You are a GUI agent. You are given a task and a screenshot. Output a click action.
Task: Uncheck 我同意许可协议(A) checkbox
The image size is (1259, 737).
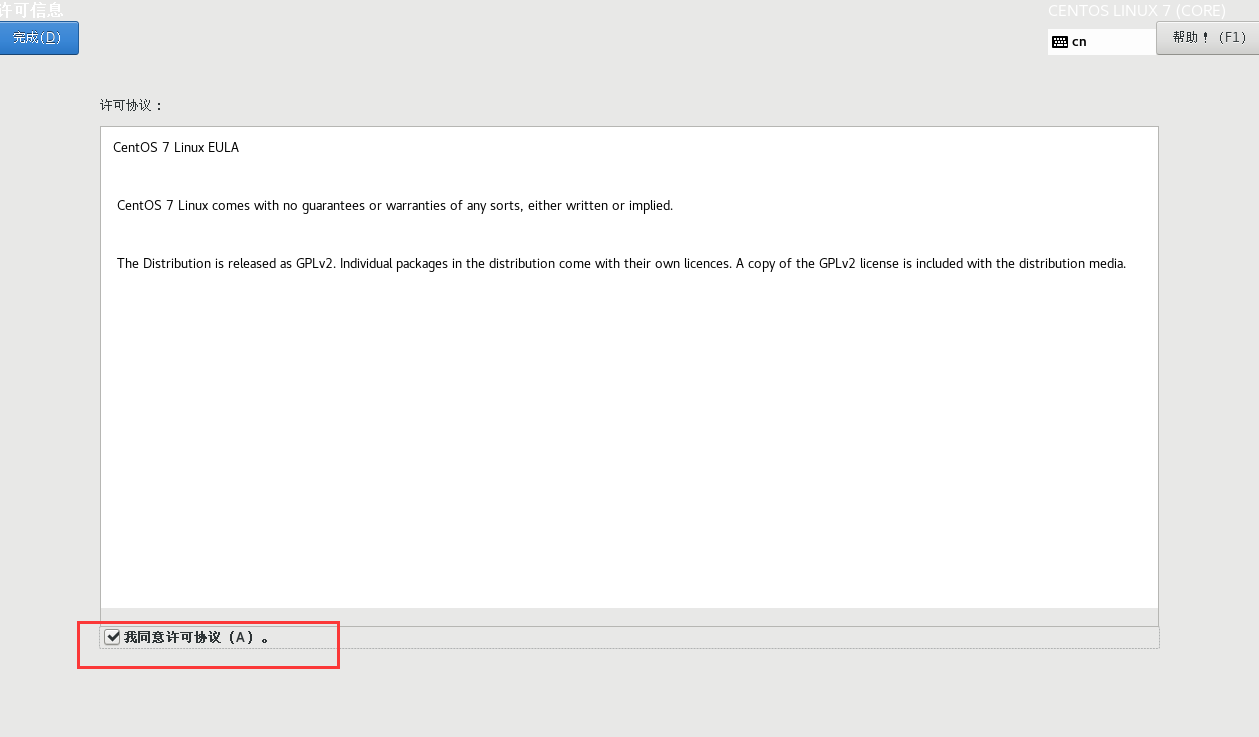pos(112,637)
